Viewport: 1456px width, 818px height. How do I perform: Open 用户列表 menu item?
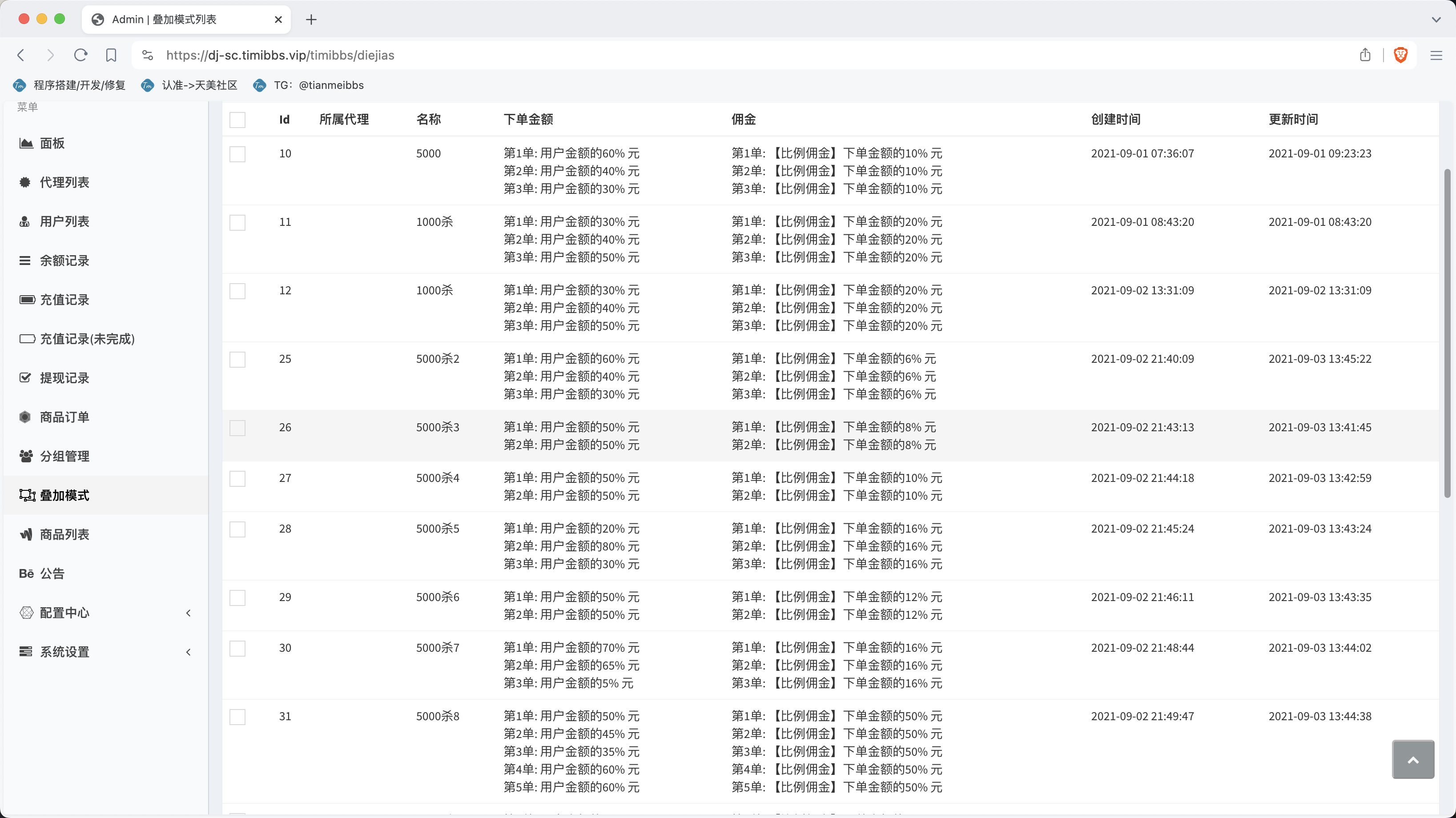click(x=105, y=221)
